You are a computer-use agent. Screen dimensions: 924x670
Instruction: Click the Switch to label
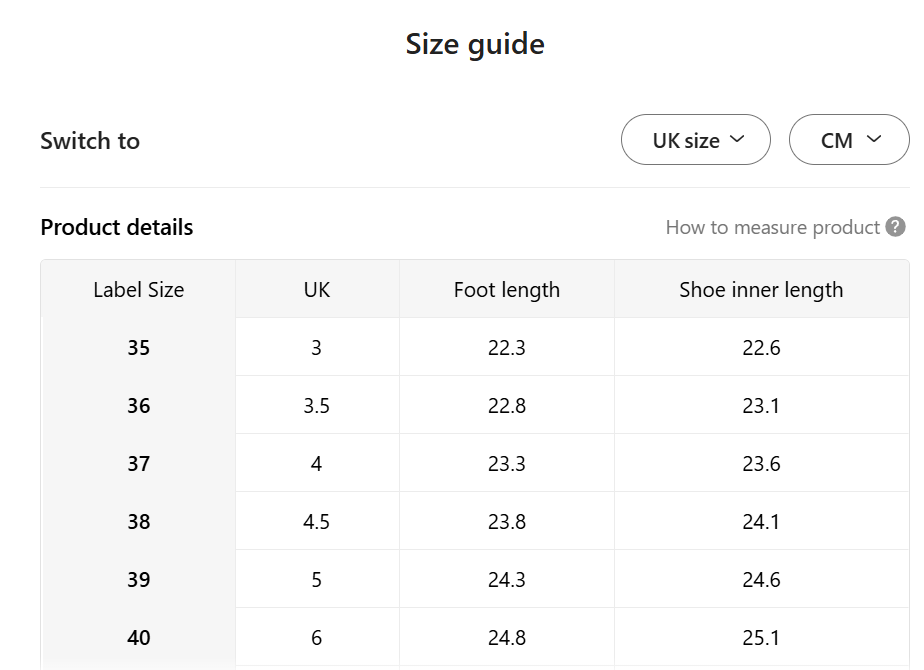pos(90,141)
